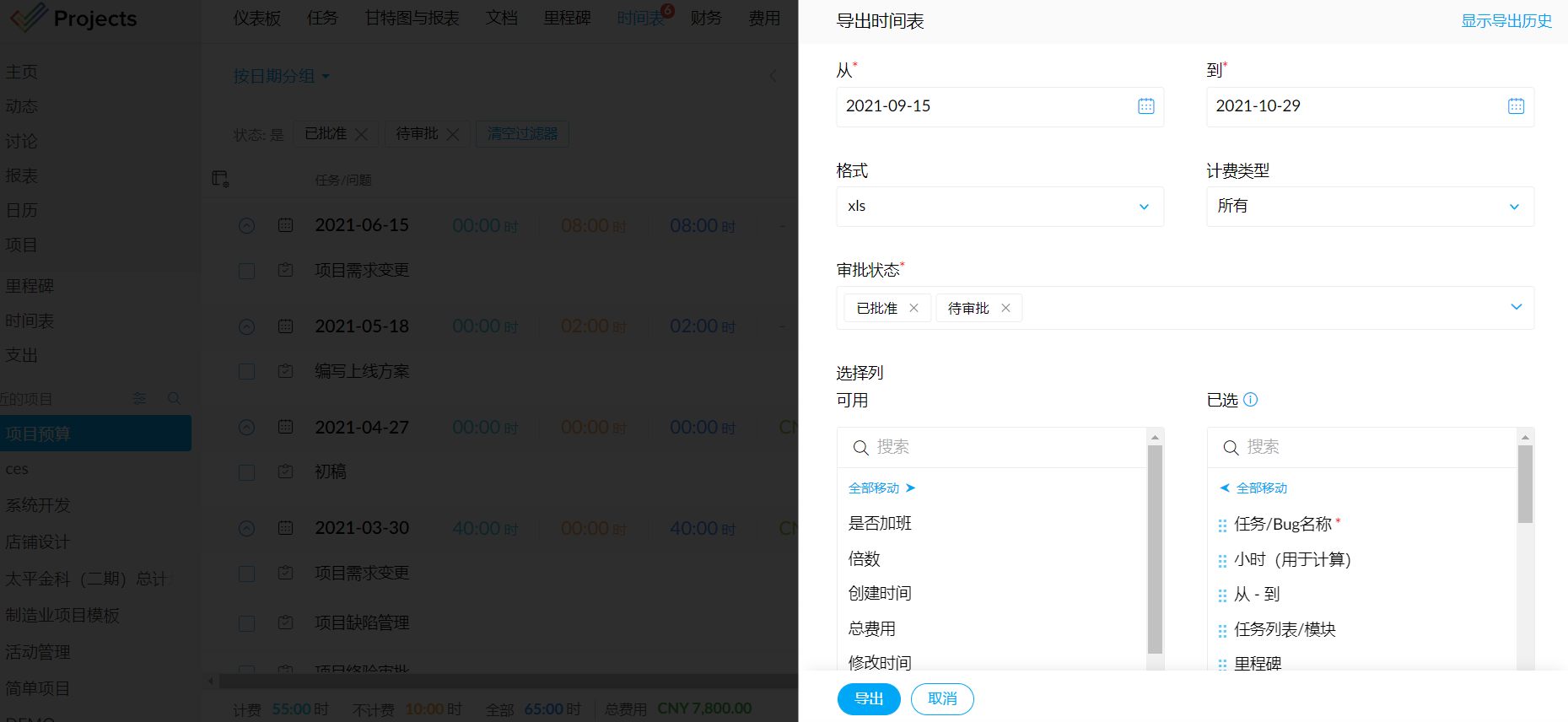Click the 已选 list vertical scrollbar
This screenshot has height=722, width=1568.
pos(1525,485)
